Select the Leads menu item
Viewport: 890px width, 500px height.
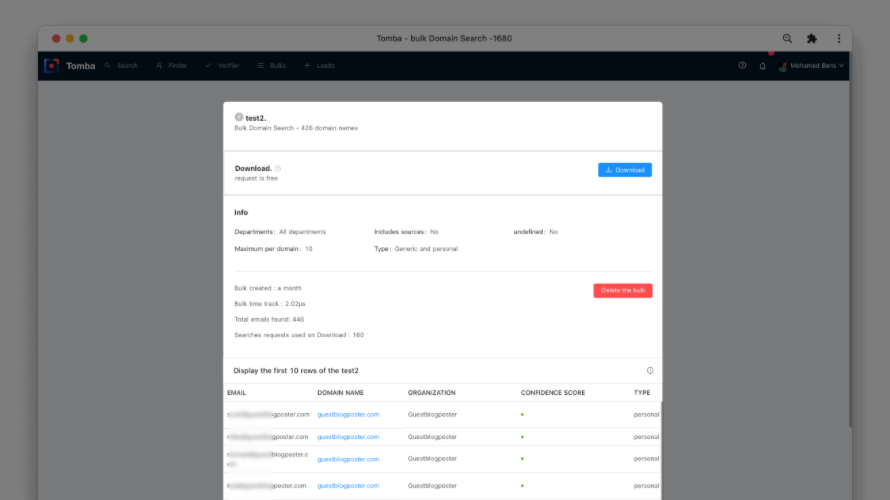click(x=320, y=66)
